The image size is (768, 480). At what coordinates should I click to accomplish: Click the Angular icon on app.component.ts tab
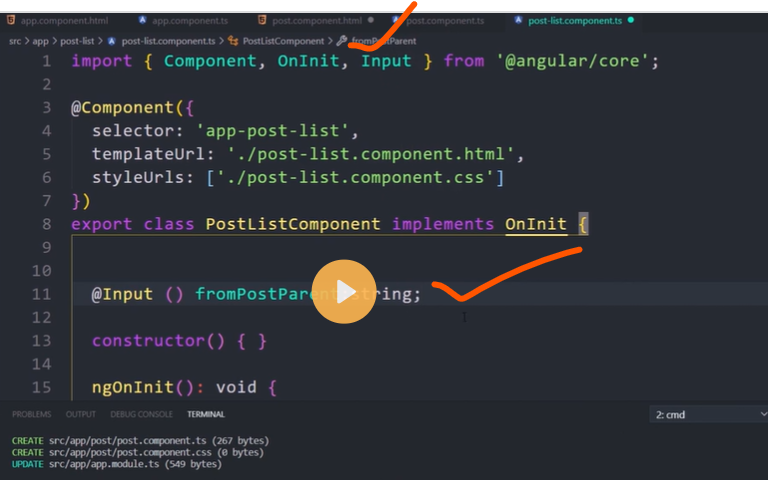[x=143, y=20]
